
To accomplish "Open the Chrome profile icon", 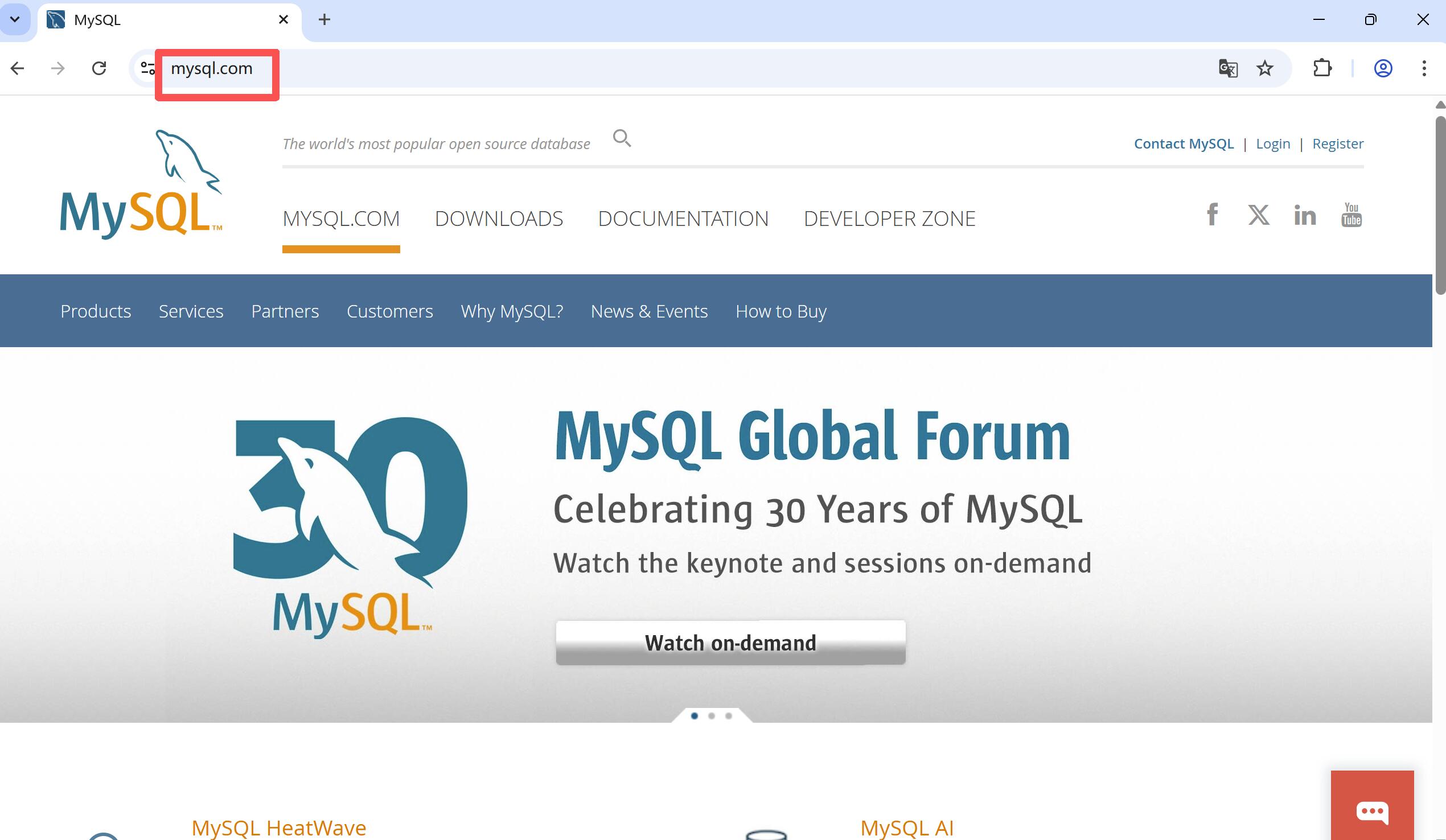I will 1383,68.
